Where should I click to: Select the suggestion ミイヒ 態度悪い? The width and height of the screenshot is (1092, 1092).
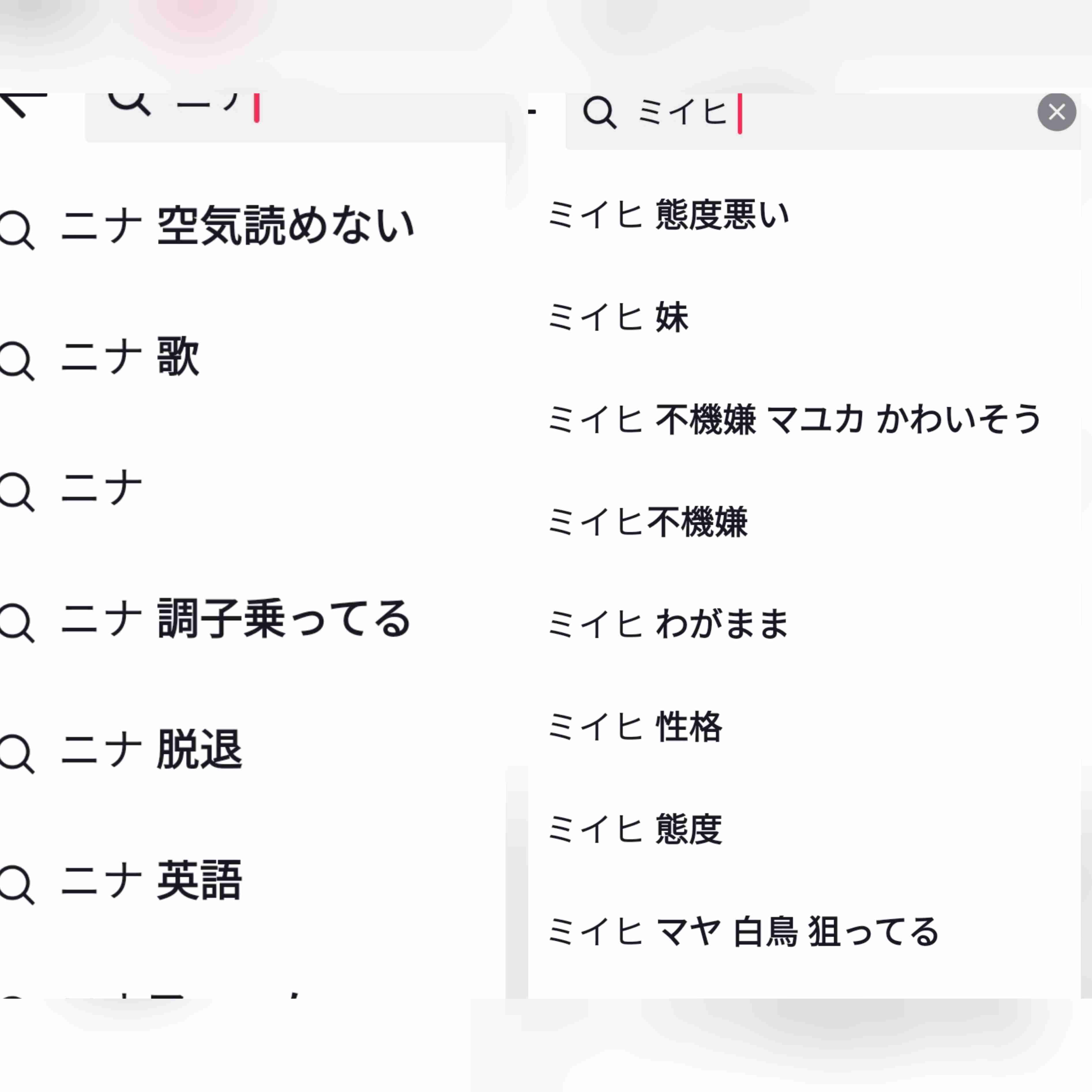(x=668, y=215)
